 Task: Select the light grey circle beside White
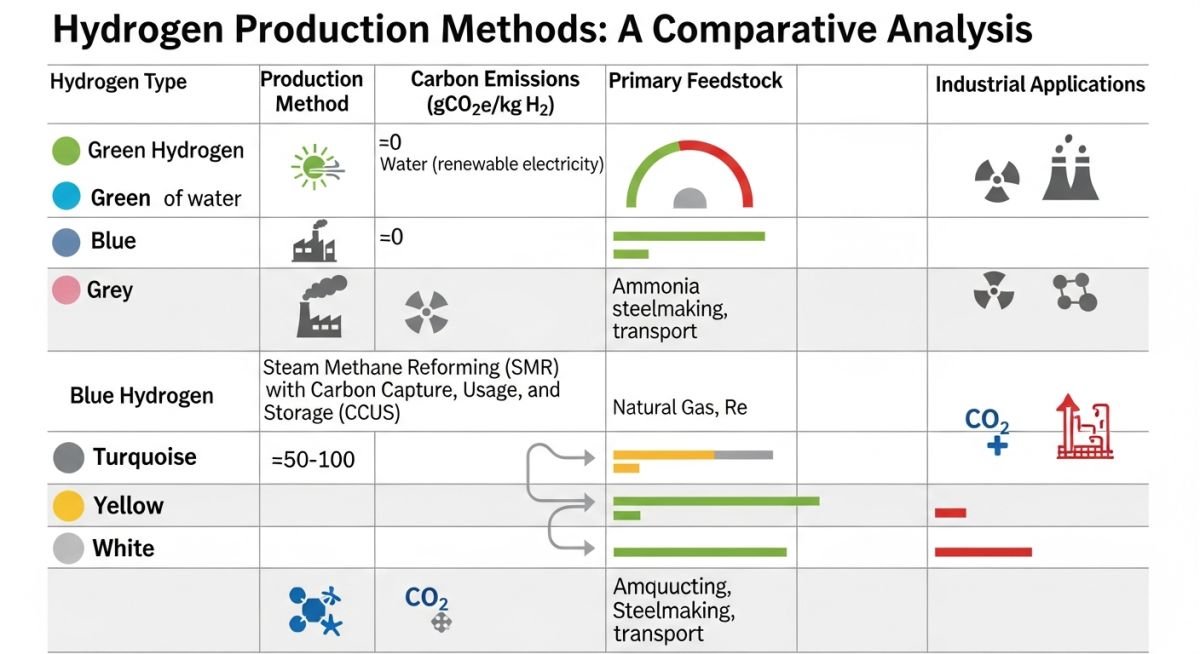tap(68, 549)
